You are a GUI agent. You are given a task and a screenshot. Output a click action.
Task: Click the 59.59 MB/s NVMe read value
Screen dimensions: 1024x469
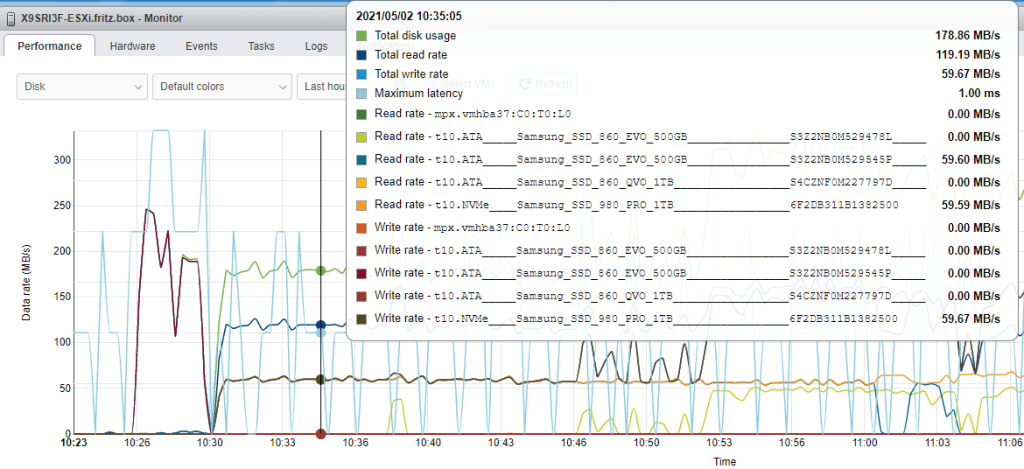point(970,205)
